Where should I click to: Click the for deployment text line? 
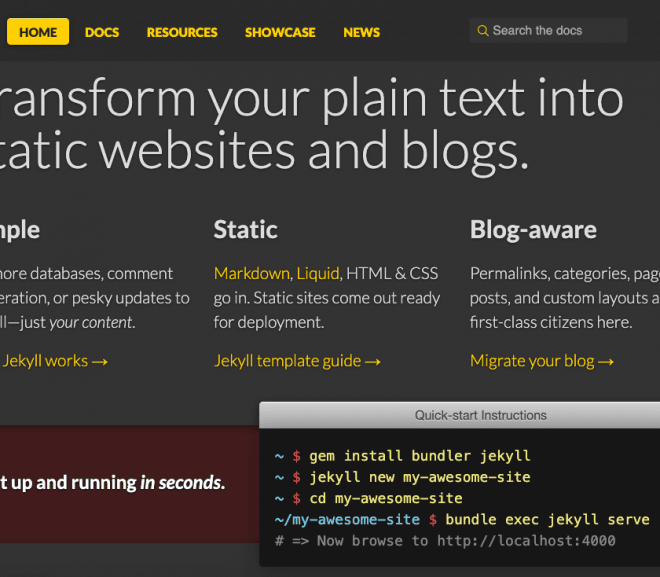coord(269,322)
